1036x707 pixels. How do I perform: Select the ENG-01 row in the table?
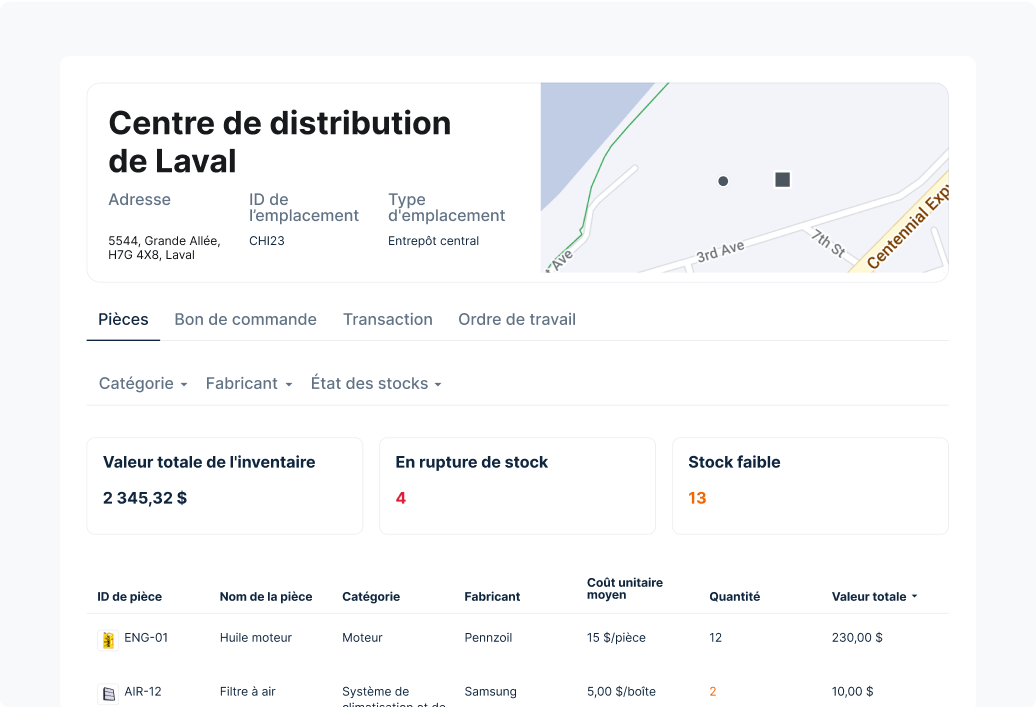[400, 637]
